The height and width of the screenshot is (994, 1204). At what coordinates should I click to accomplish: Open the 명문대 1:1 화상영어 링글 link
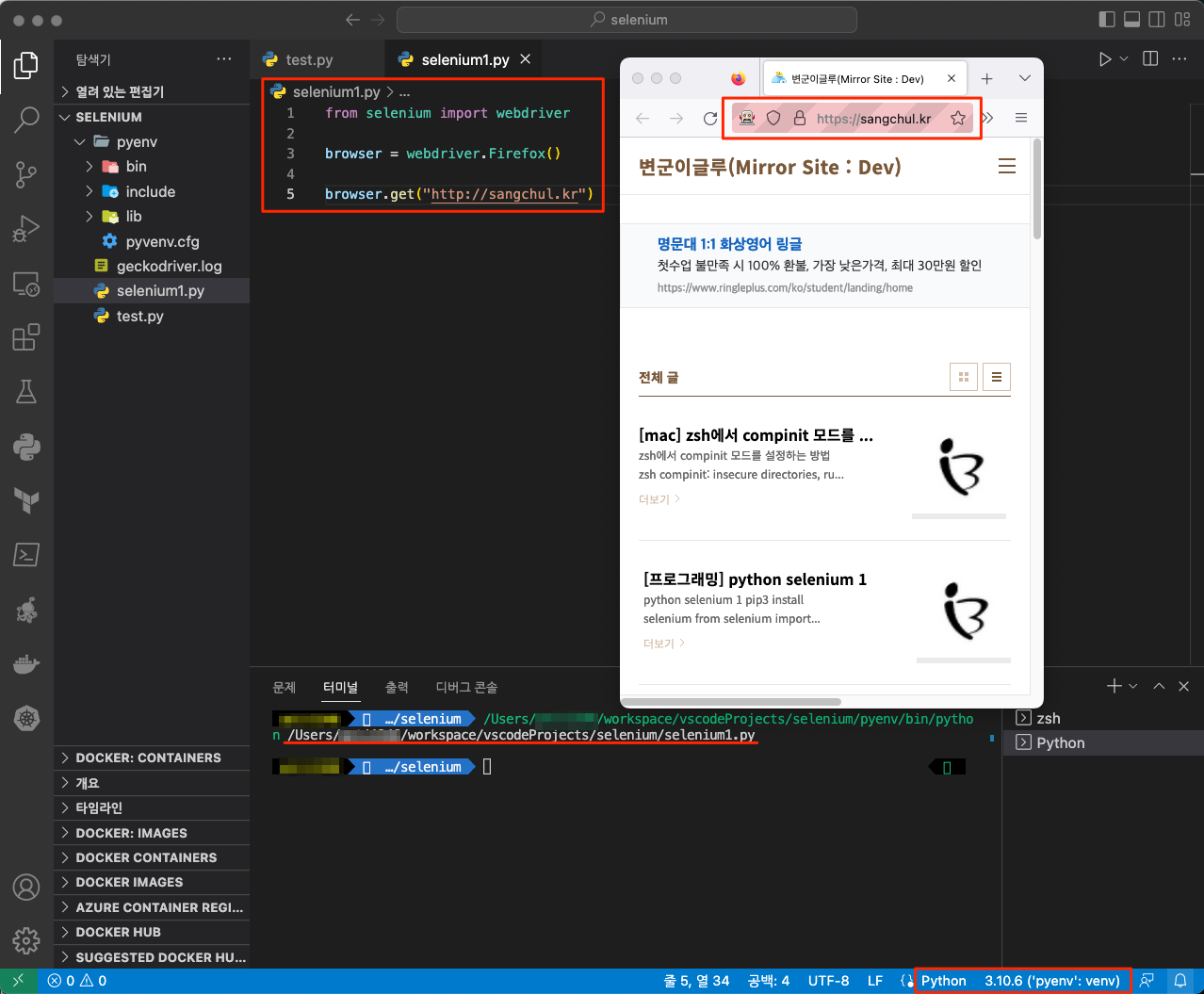coord(729,243)
